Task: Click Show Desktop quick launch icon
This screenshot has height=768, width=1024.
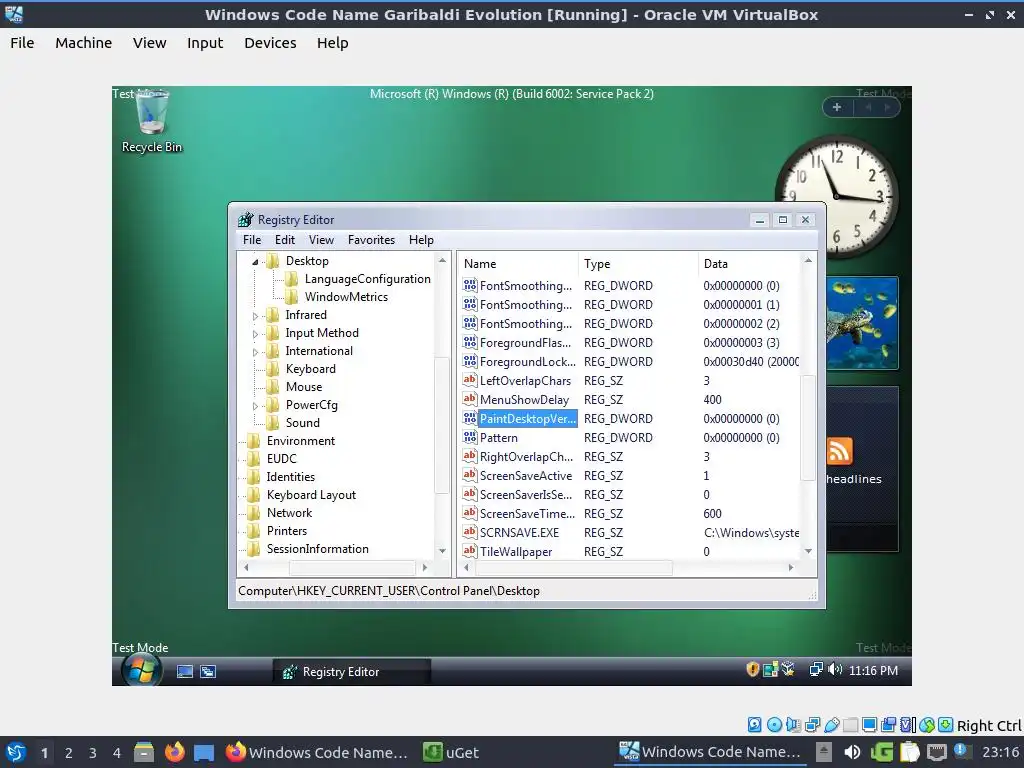Action: pyautogui.click(x=185, y=671)
